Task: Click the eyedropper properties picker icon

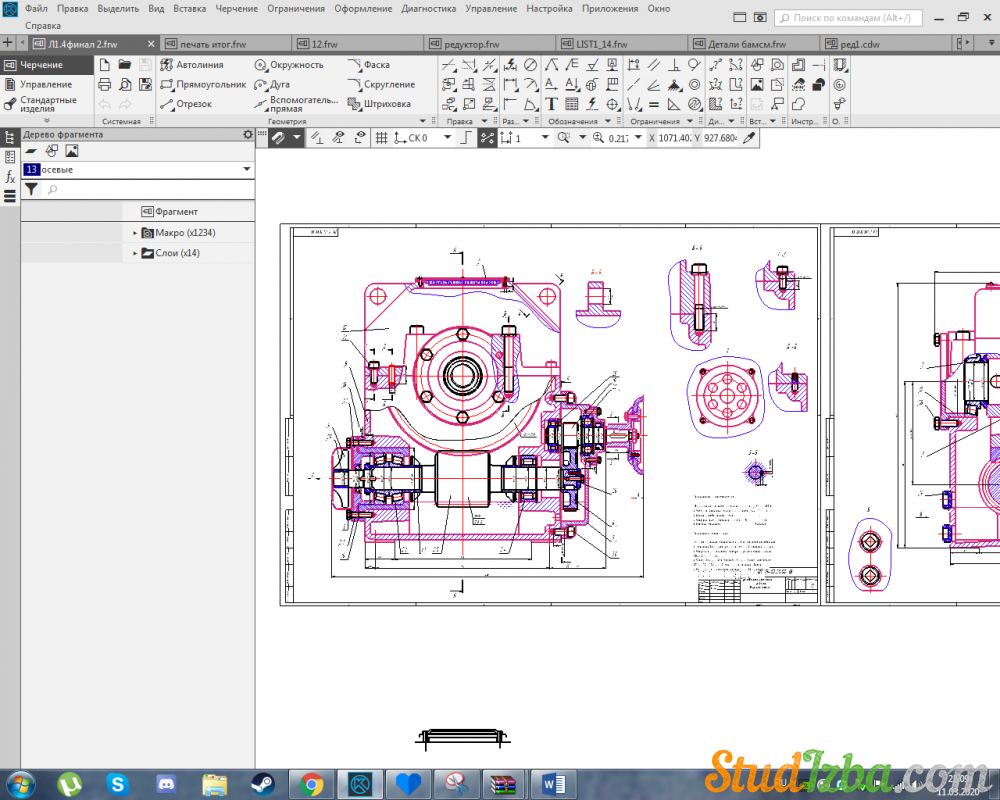Action: point(748,138)
